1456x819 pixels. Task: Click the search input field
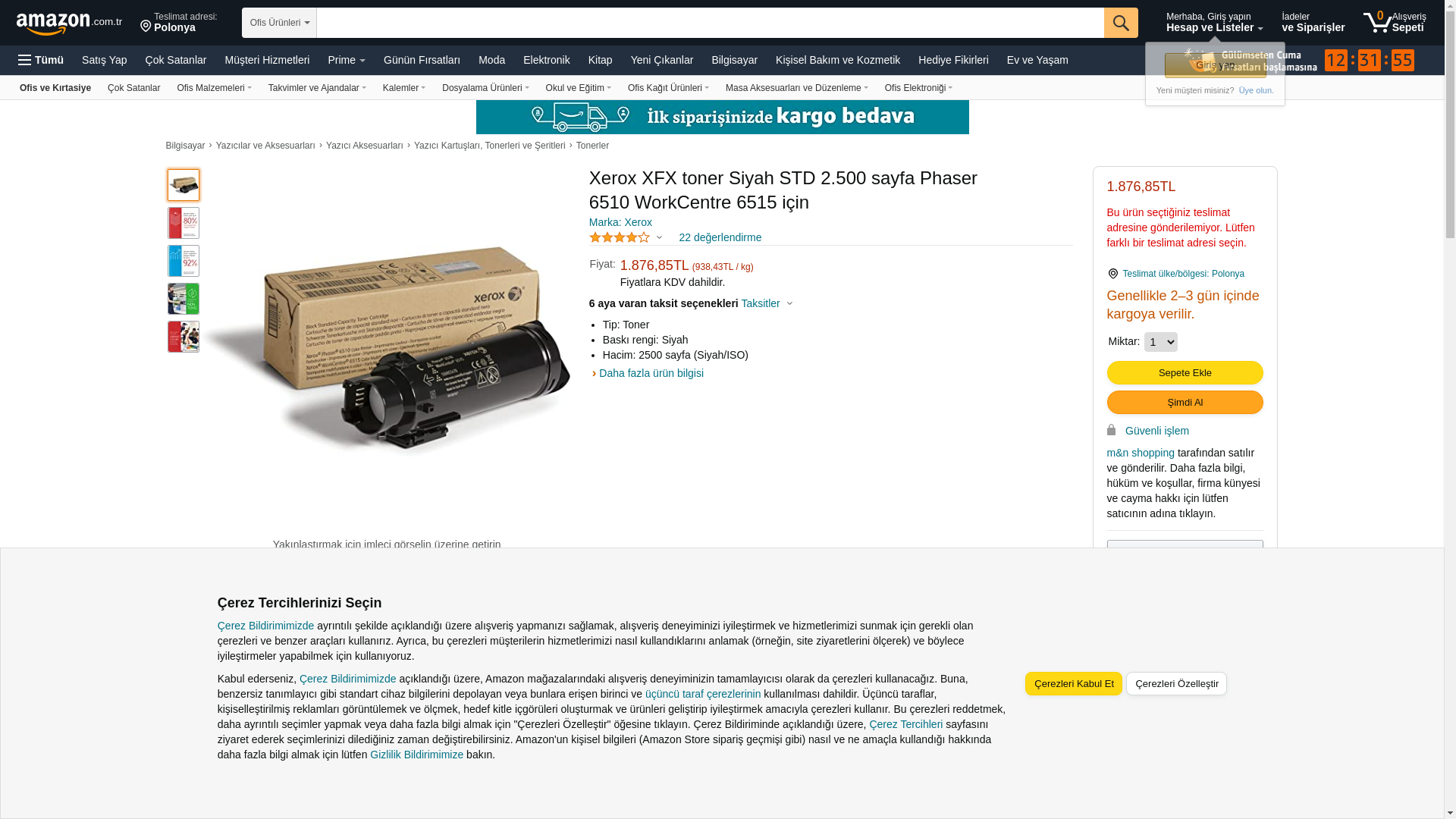coord(710,23)
